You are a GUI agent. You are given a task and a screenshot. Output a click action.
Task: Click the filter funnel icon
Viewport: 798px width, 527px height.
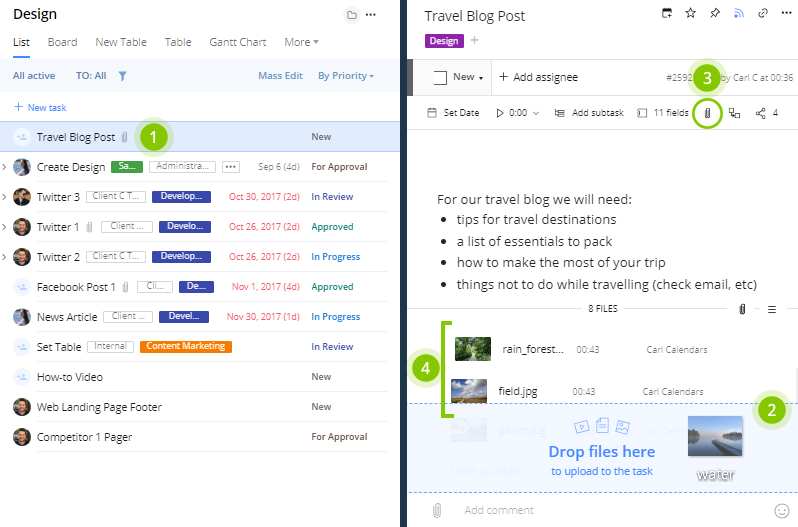pyautogui.click(x=123, y=76)
